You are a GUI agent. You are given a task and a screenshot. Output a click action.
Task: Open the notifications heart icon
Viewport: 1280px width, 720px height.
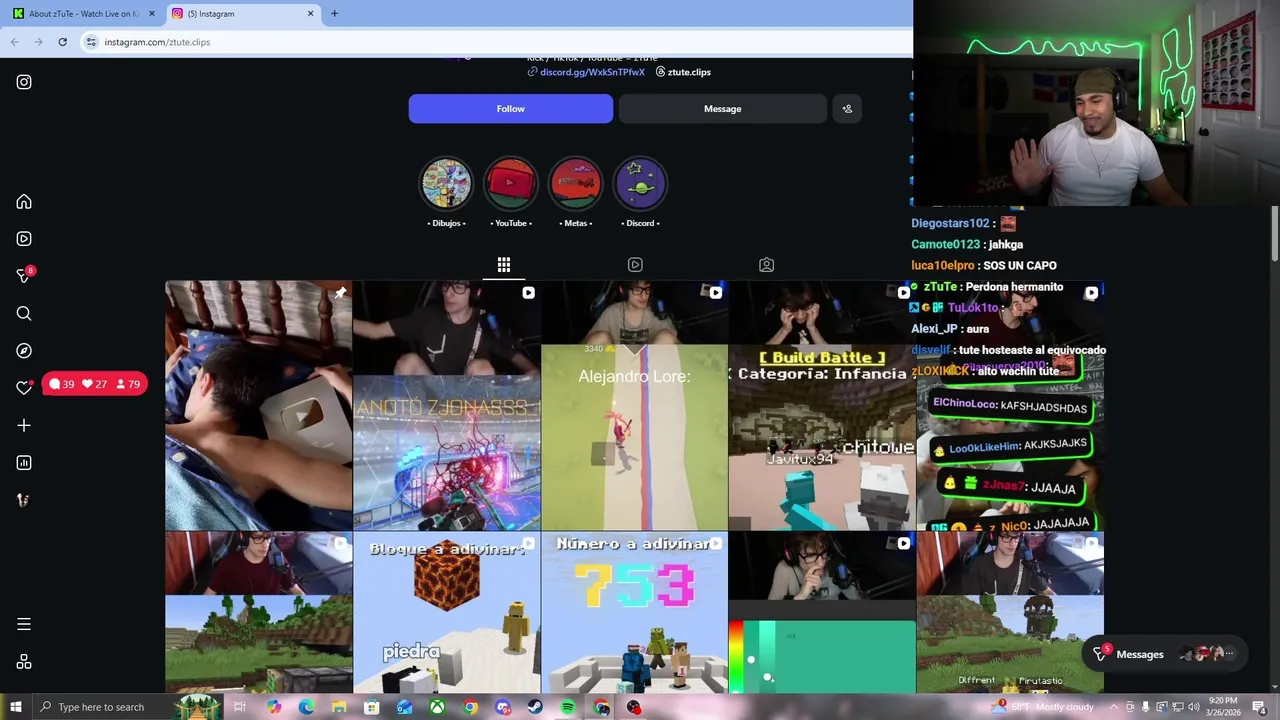24,388
